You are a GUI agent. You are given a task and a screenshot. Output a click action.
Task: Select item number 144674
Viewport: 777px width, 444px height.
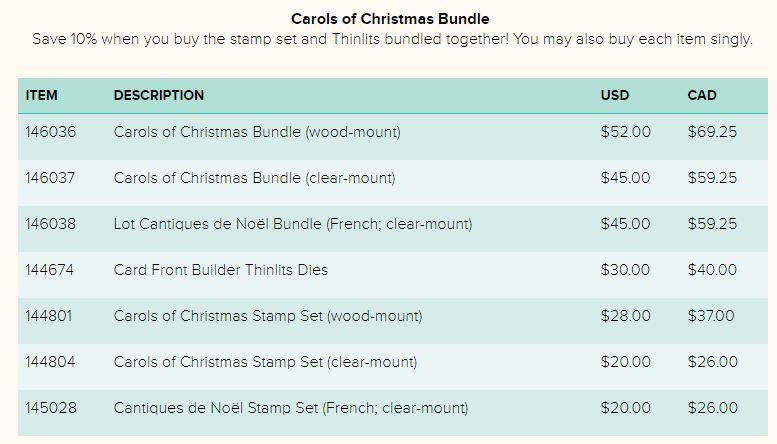(50, 270)
